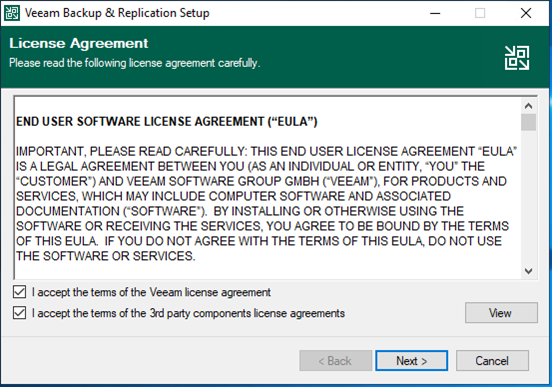Click 'Please read the following license agreement' text
The width and height of the screenshot is (552, 387).
point(134,63)
